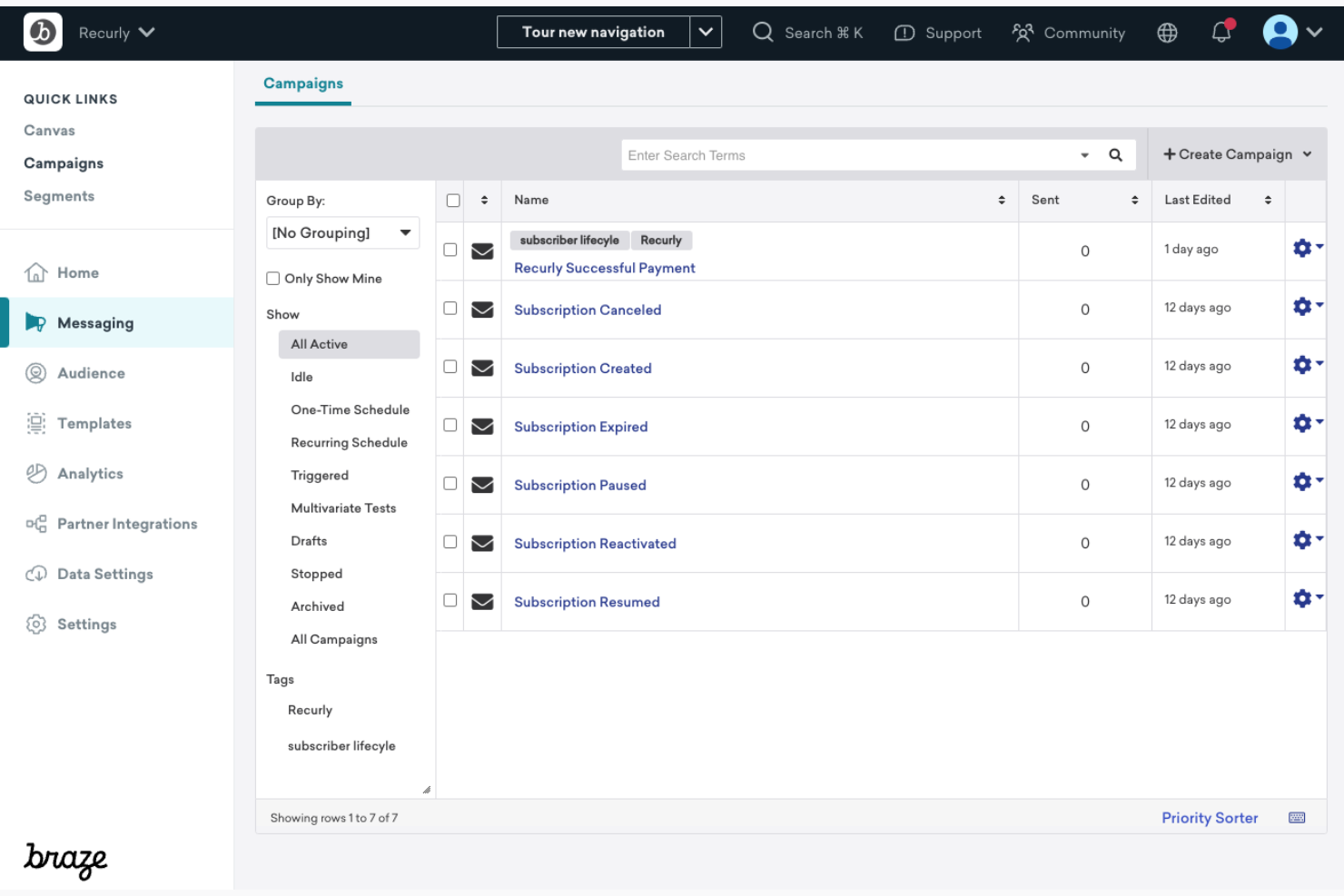Filter by subscriber lifecyle tag in sidebar
The image size is (1344, 896).
pyautogui.click(x=341, y=746)
